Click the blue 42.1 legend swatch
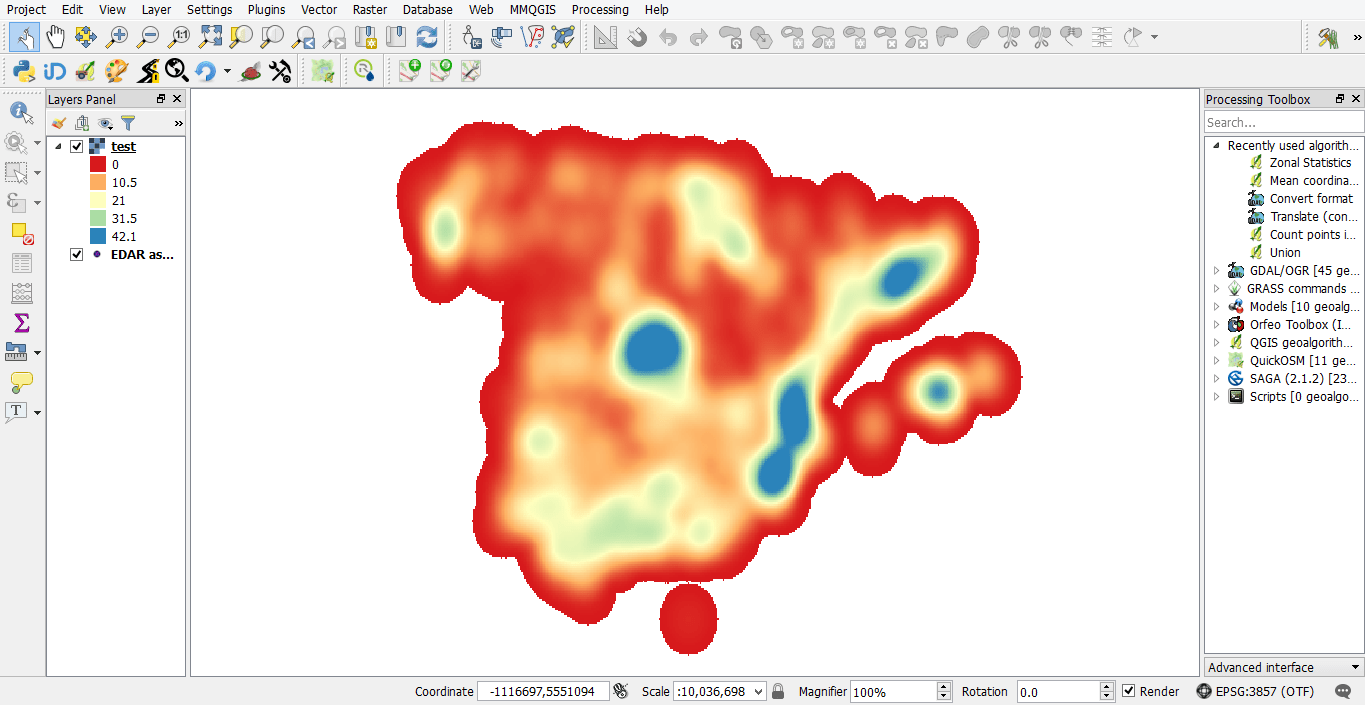Image resolution: width=1365 pixels, height=705 pixels. [98, 236]
